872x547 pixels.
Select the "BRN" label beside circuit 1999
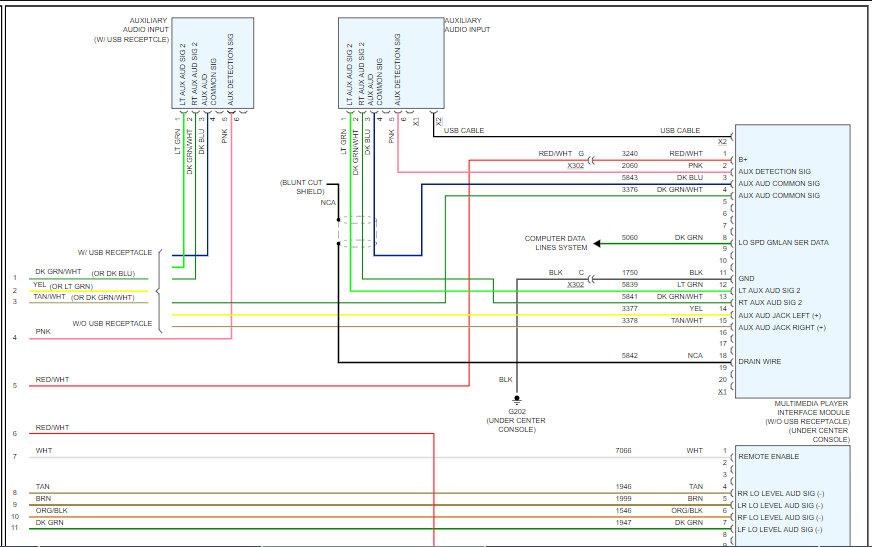[695, 499]
